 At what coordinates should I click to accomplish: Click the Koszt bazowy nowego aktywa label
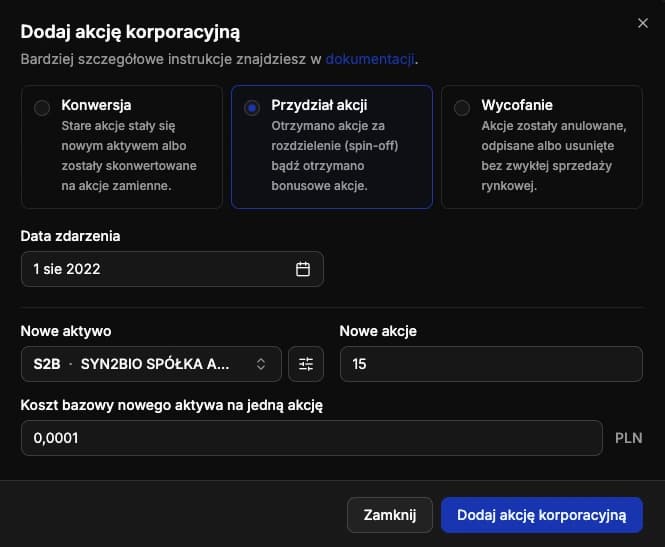coord(171,405)
